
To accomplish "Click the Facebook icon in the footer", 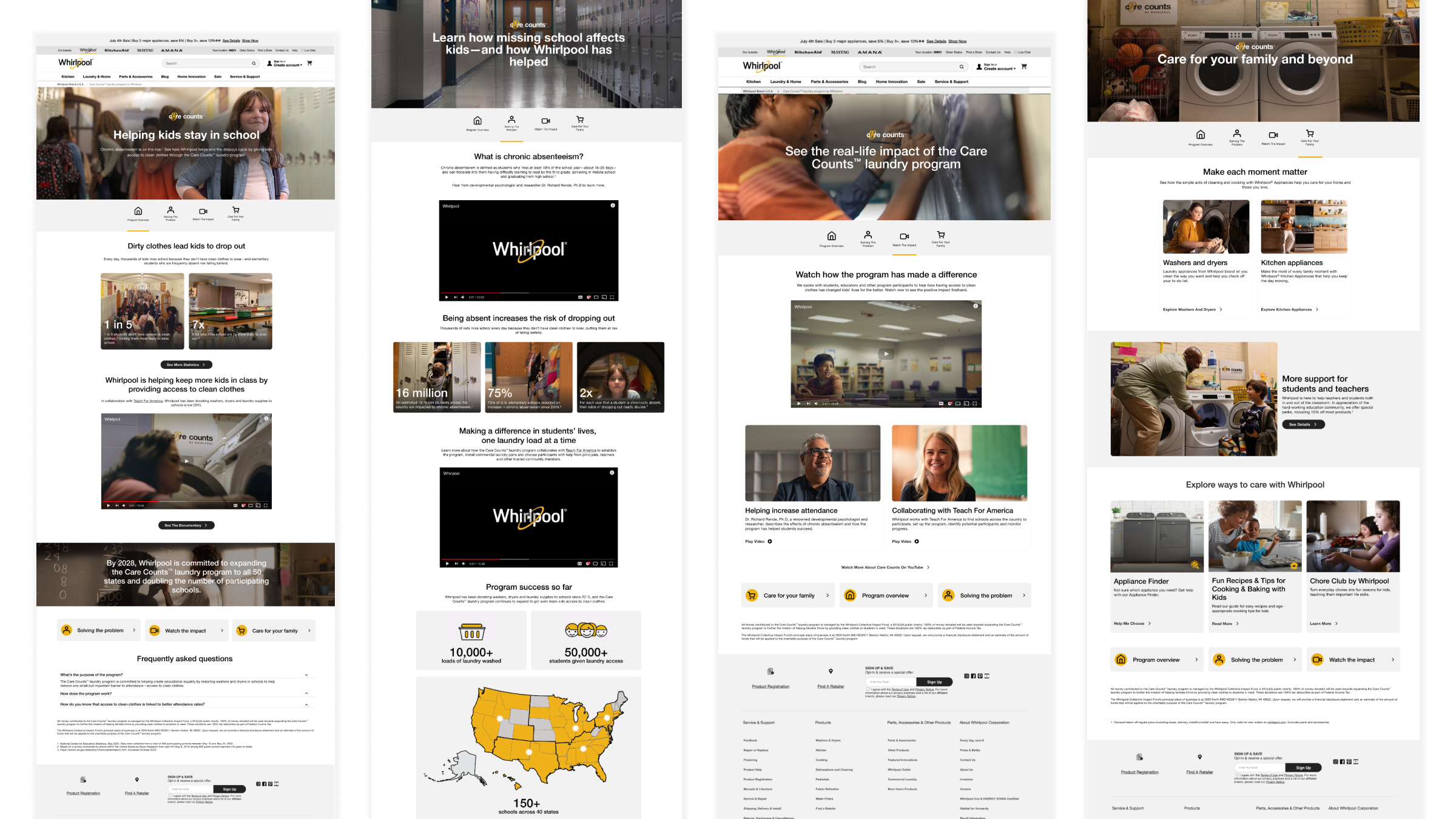I will pyautogui.click(x=265, y=784).
